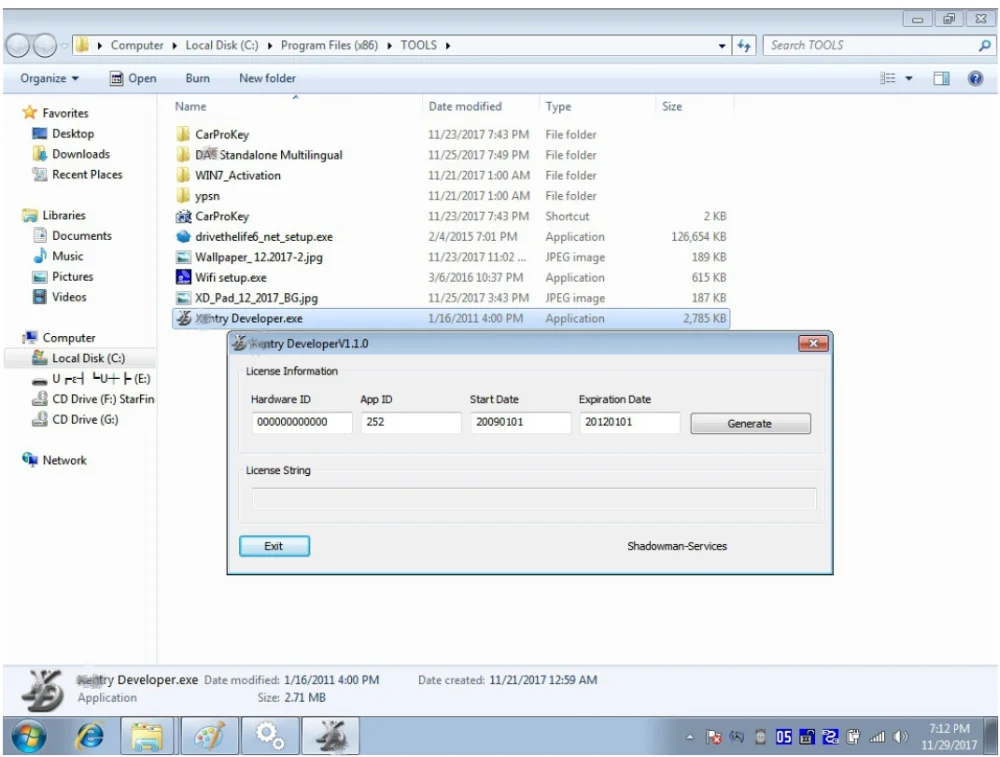Screen dimensions: 1000x757
Task: Click the Generate button
Action: [750, 423]
